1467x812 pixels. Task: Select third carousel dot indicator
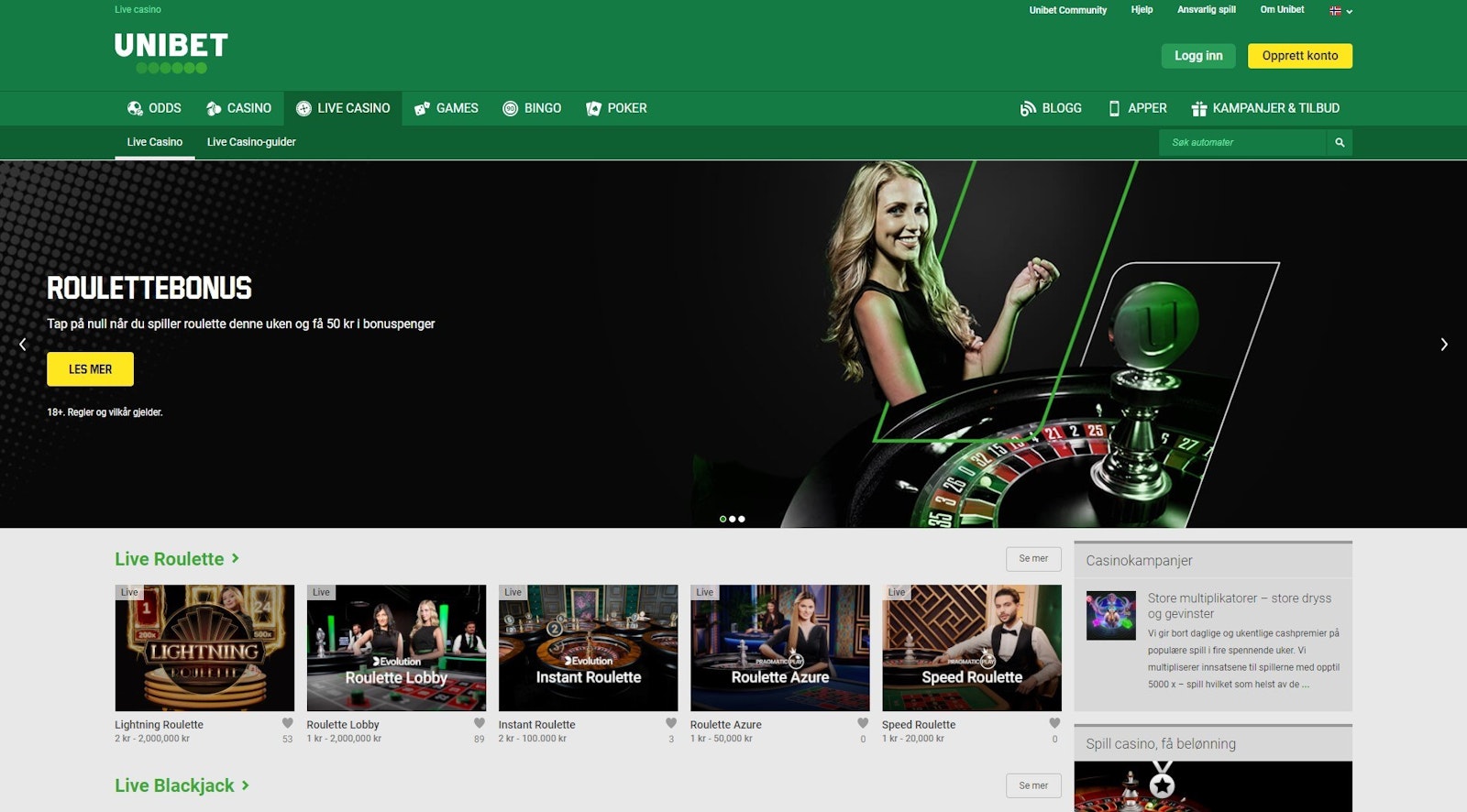click(742, 519)
